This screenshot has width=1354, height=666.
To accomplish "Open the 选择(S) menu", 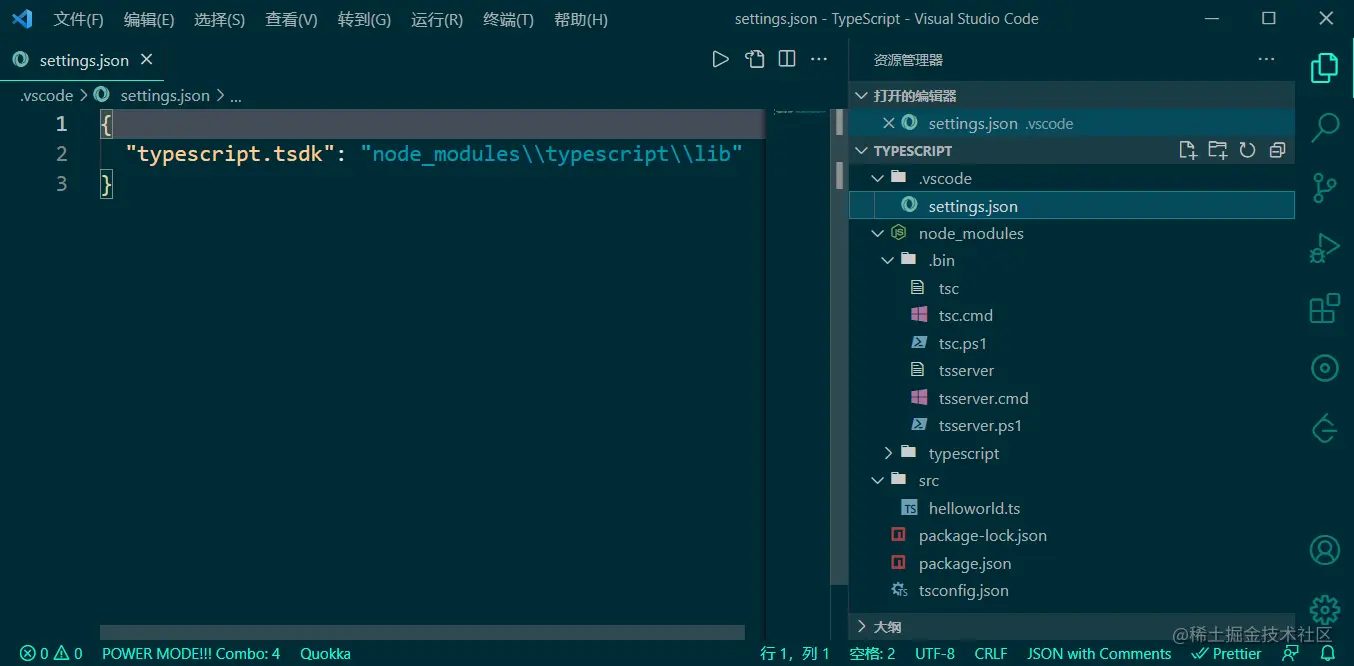I will (x=220, y=19).
